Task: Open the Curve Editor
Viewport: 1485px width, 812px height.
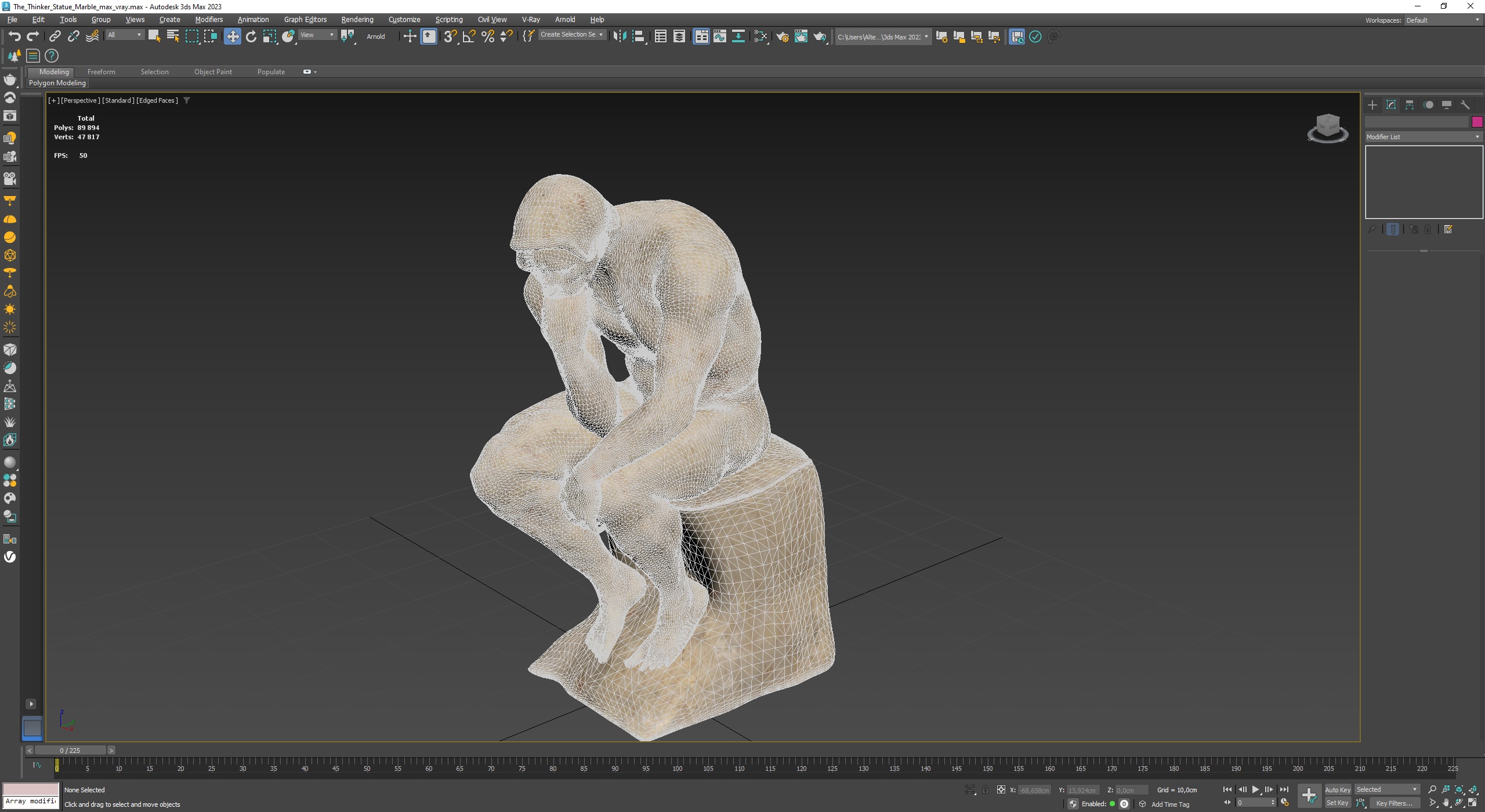Action: coord(720,37)
